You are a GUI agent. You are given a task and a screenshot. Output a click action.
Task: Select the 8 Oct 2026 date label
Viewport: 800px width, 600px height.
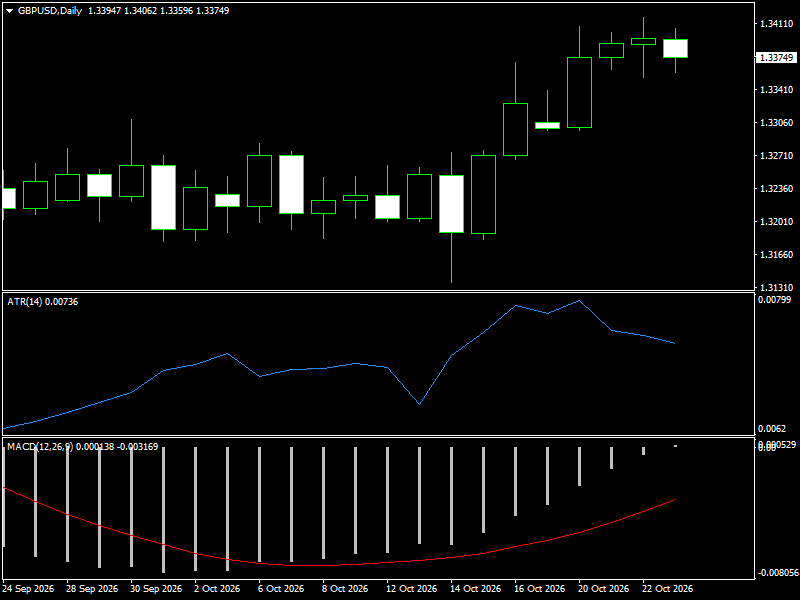(345, 589)
